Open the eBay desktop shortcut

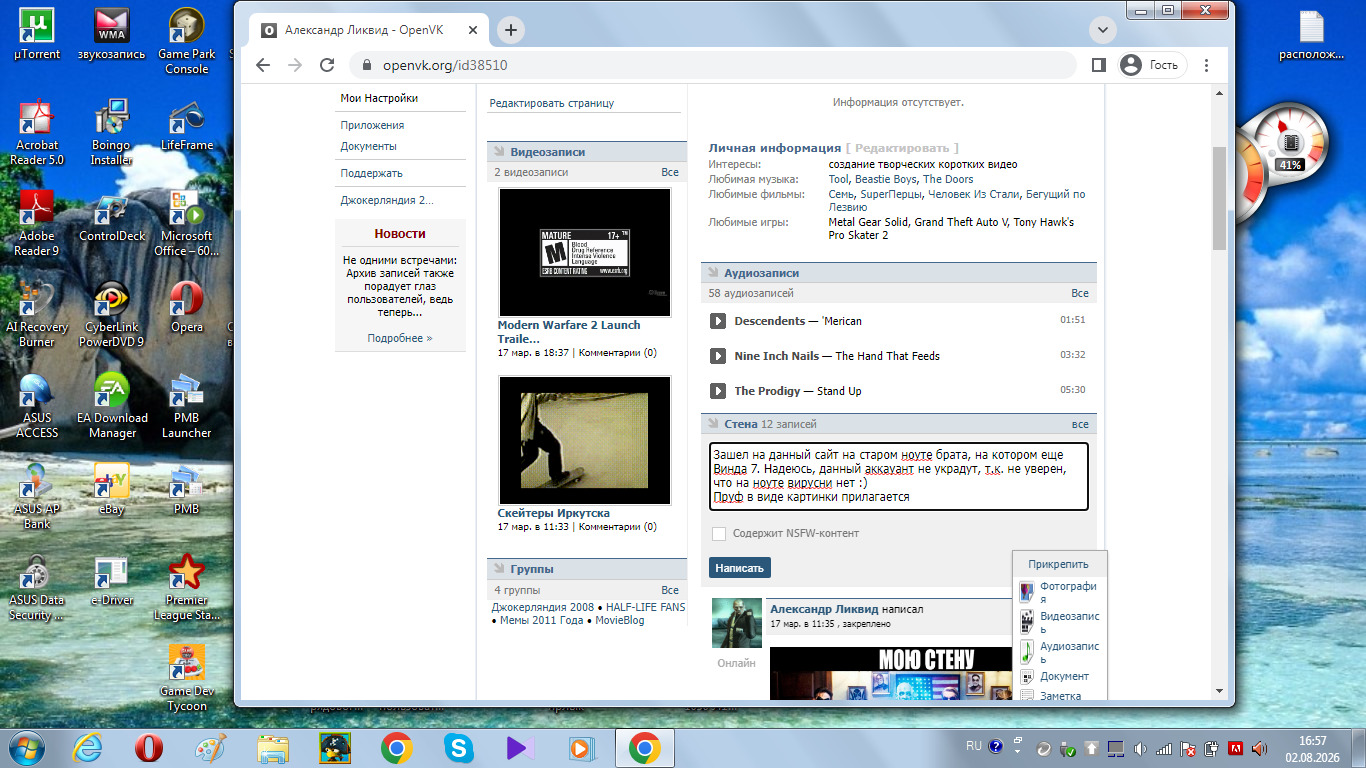tap(112, 488)
